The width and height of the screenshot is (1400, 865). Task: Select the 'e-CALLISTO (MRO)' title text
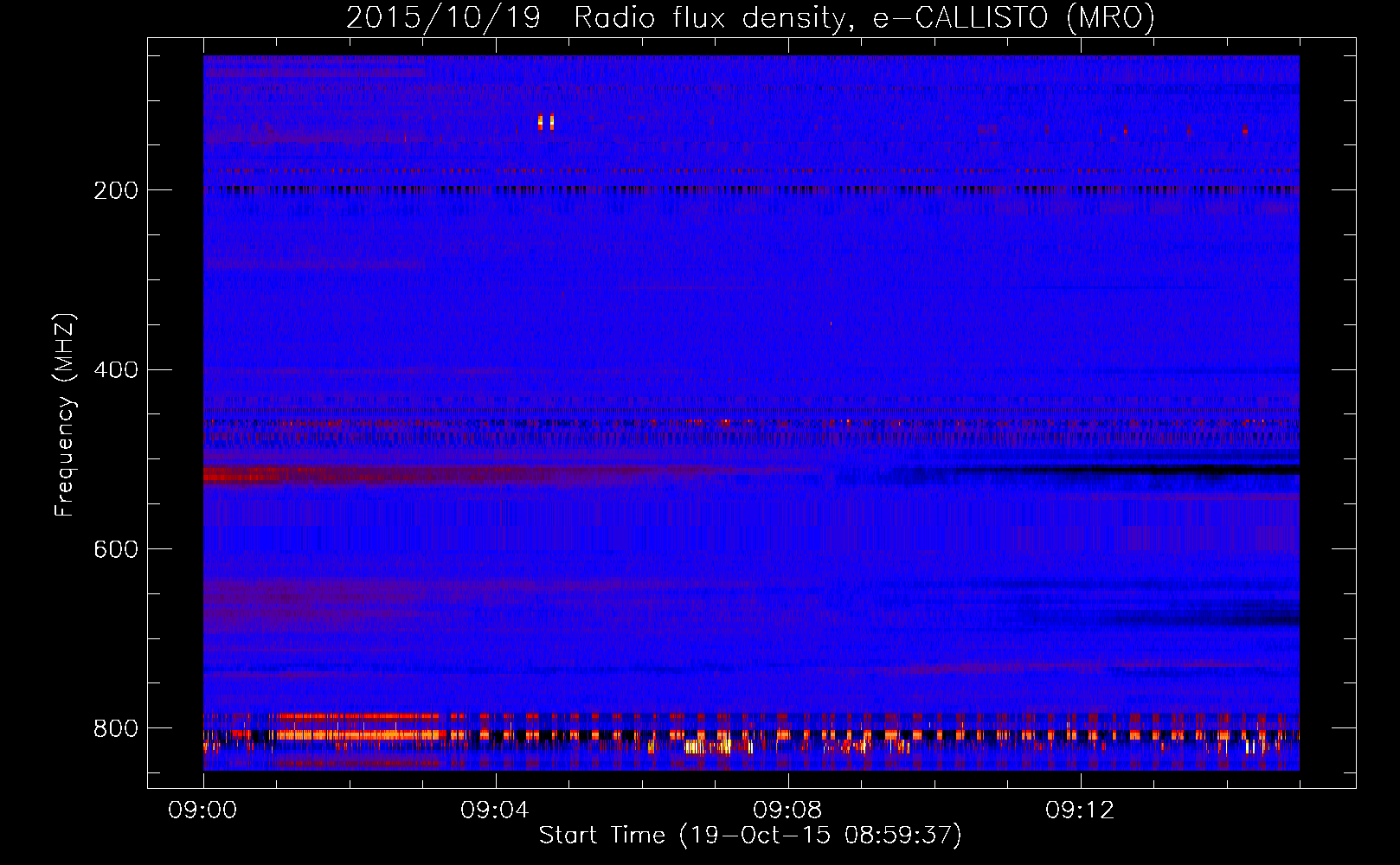pos(1013,18)
